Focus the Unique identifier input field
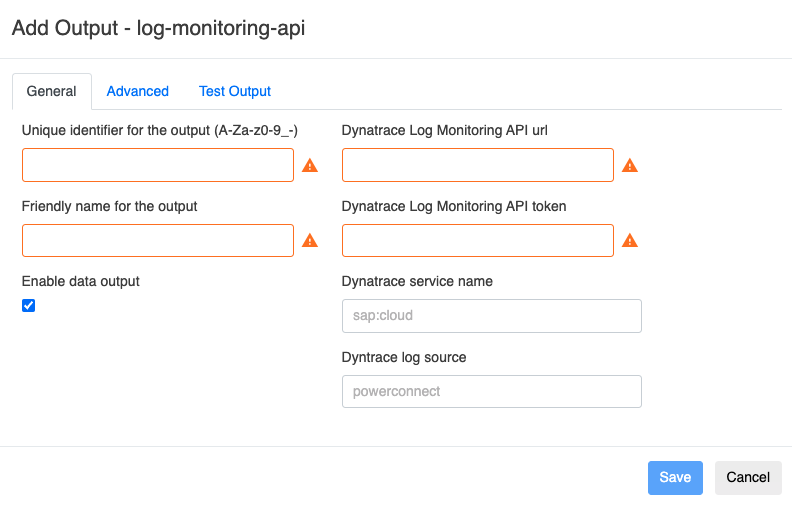Viewport: 792px width, 507px height. (x=158, y=165)
